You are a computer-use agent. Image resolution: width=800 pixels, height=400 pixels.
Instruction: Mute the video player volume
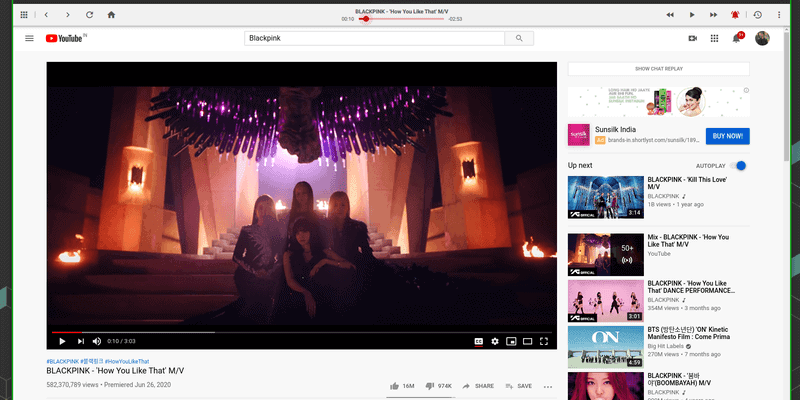coord(97,341)
